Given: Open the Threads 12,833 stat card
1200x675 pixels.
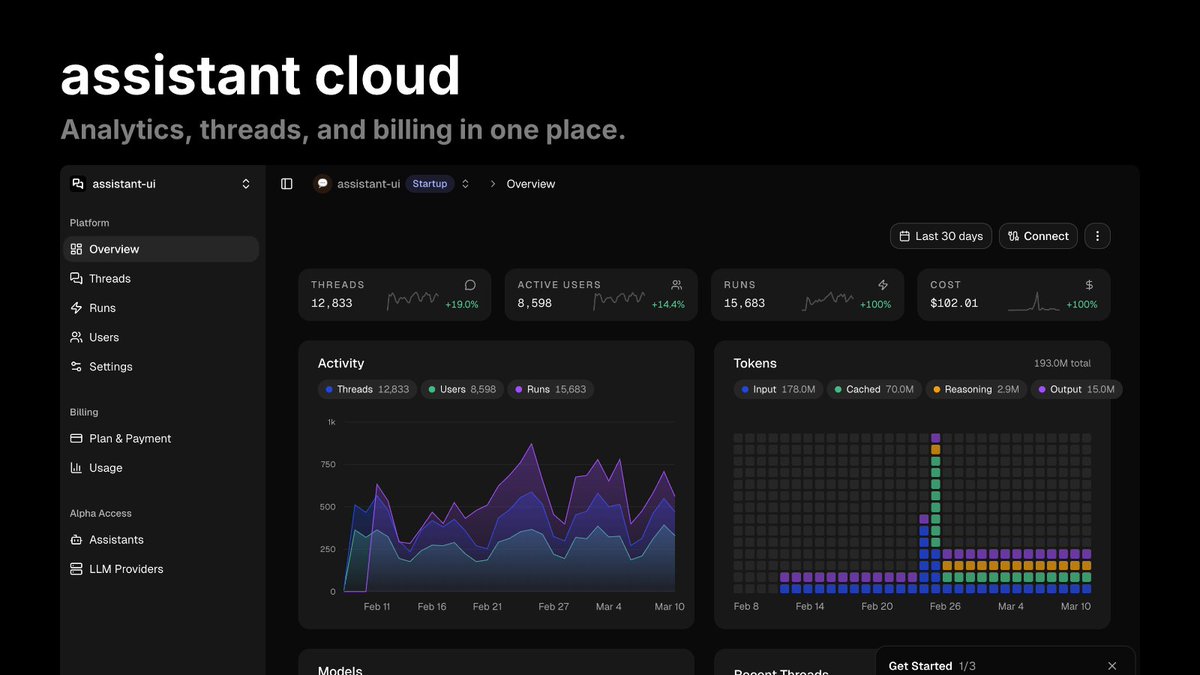Looking at the screenshot, I should [x=395, y=295].
